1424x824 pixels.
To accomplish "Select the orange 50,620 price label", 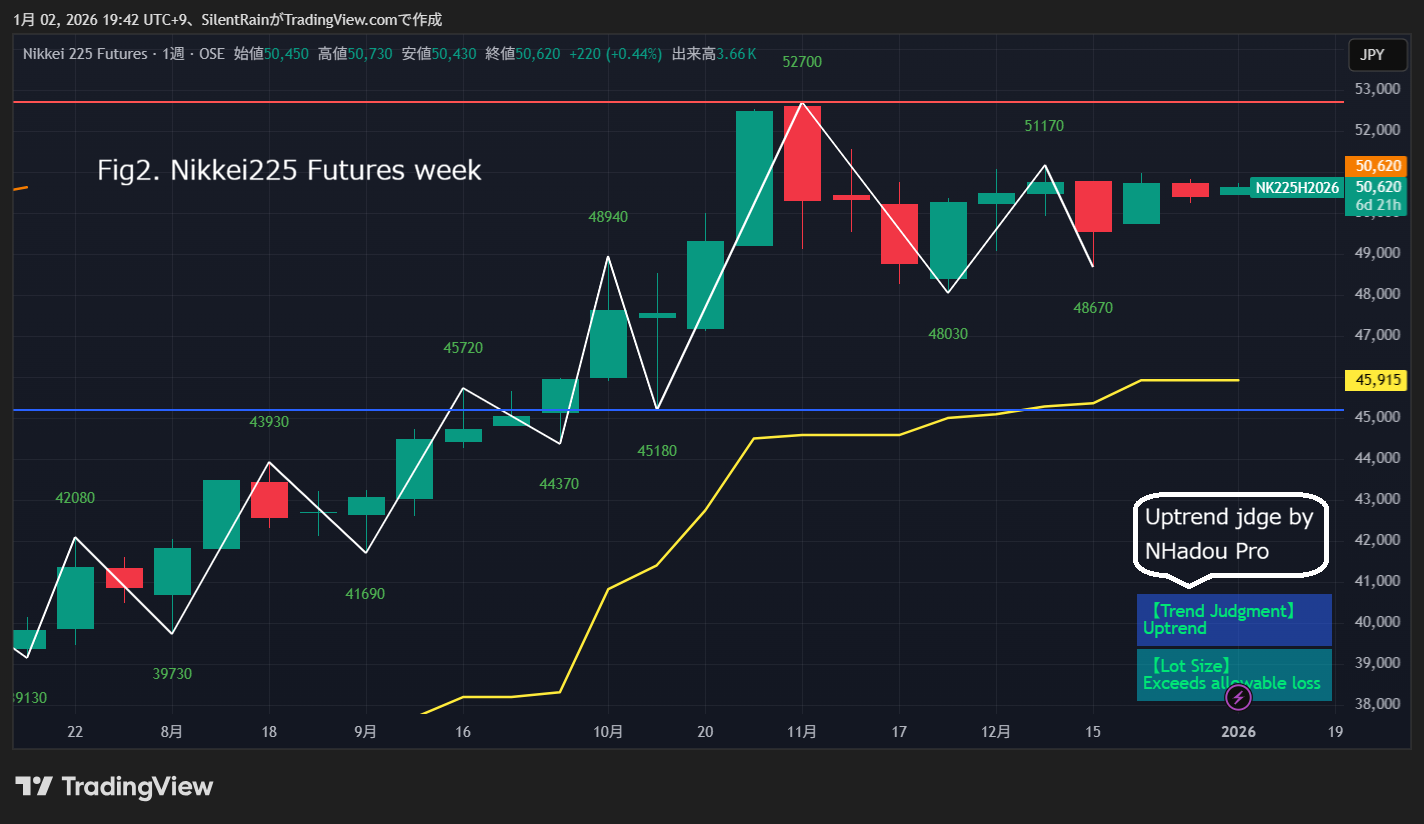I will pyautogui.click(x=1378, y=166).
